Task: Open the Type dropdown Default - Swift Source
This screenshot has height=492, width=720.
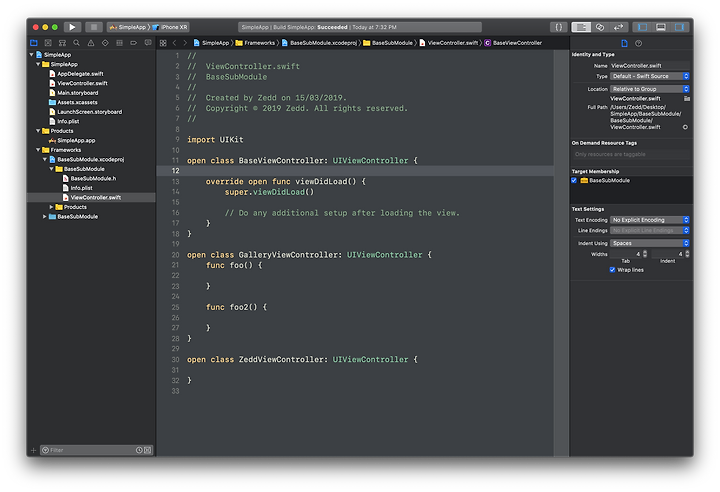Action: tap(650, 76)
